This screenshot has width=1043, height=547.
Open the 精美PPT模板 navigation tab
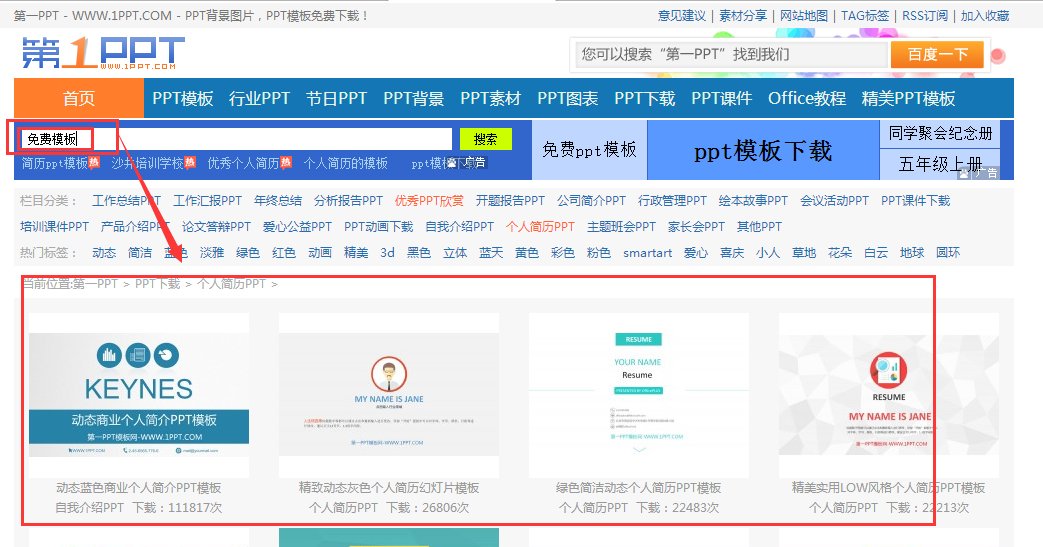pos(909,98)
